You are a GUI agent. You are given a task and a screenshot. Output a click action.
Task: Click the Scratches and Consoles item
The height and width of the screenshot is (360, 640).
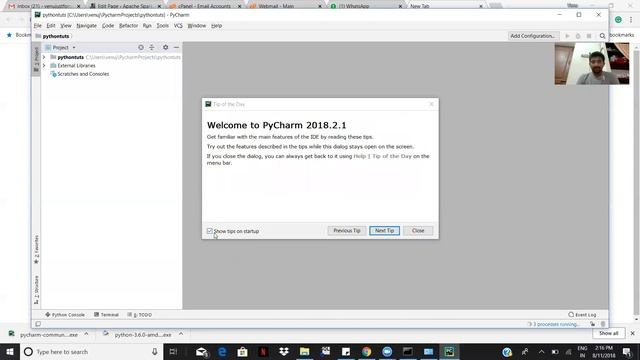click(x=80, y=74)
